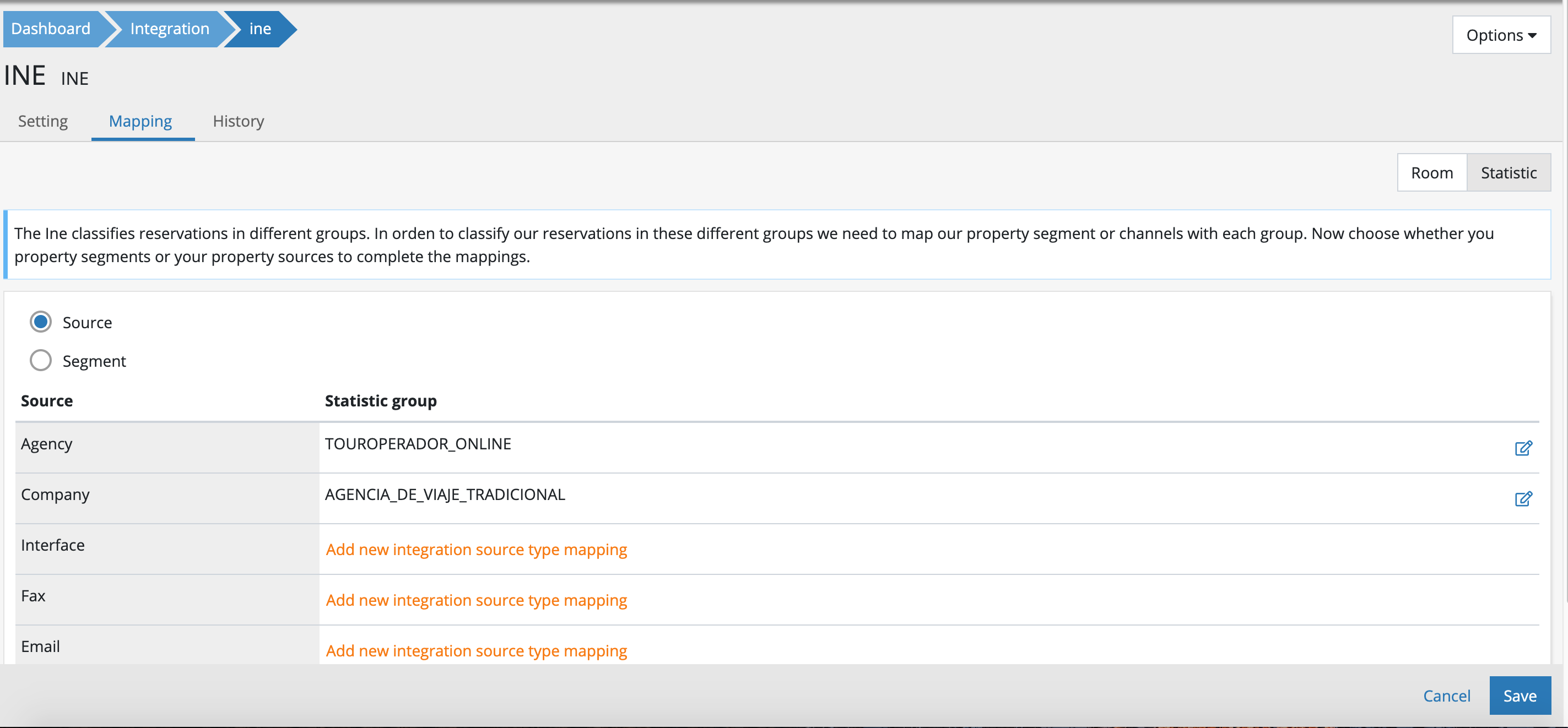The image size is (1568, 728).
Task: Click the TOUROPERADOR_ONLINE statistic group cell
Action: coord(418,444)
